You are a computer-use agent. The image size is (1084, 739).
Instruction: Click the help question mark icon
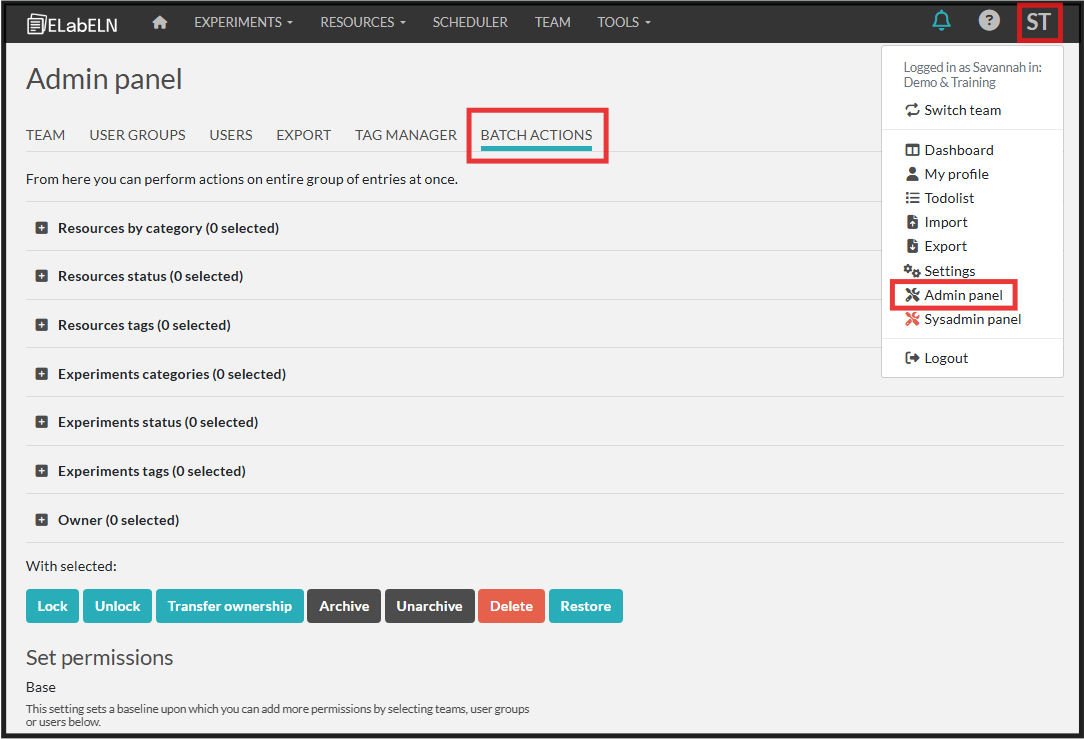[989, 21]
